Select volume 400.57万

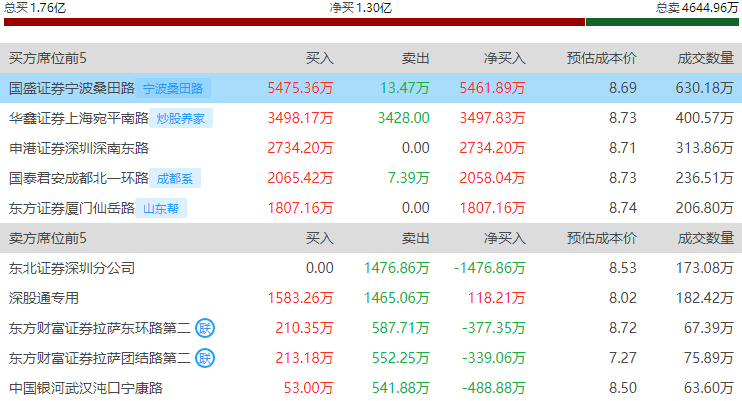705,118
